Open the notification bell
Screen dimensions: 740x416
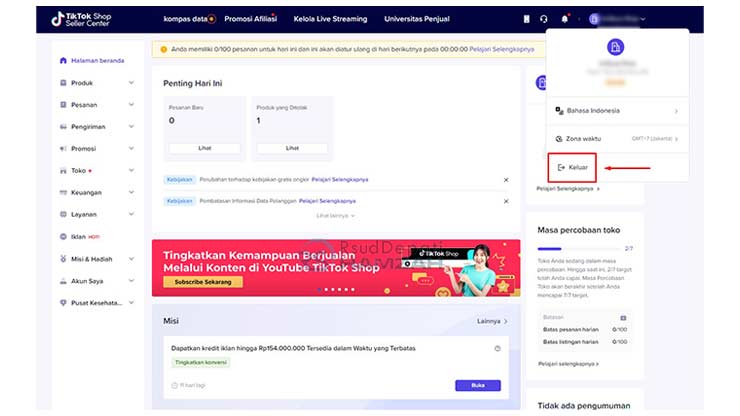tap(564, 19)
